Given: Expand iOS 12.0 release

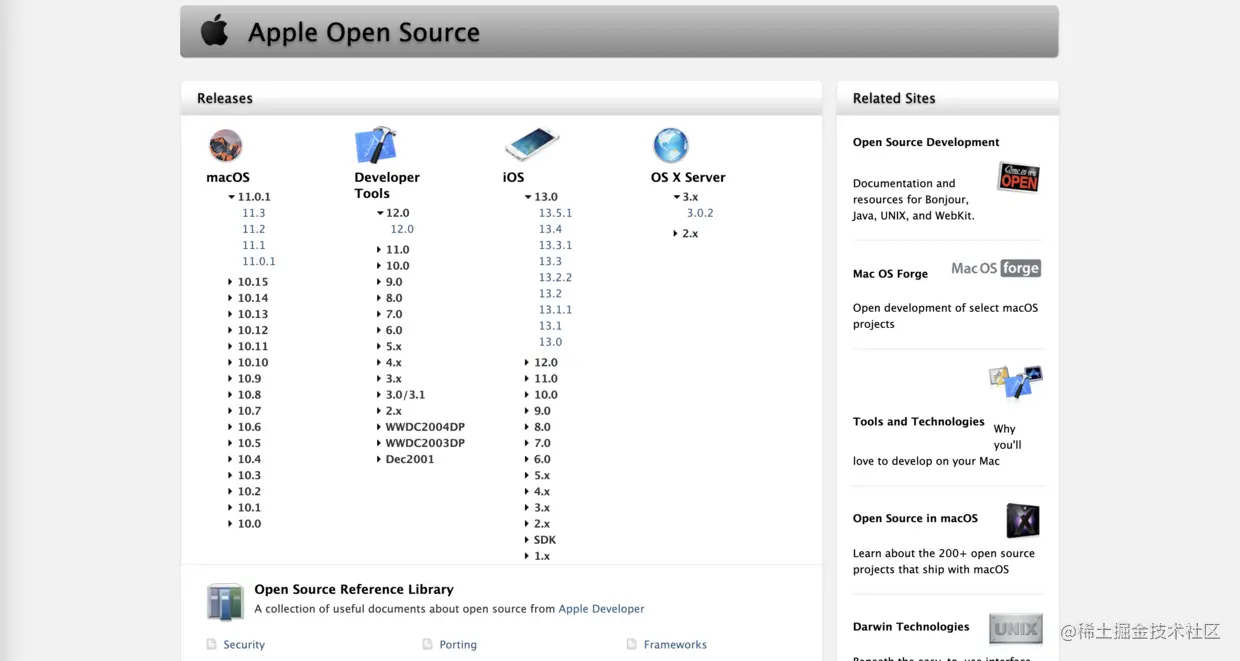Looking at the screenshot, I should click(x=527, y=363).
